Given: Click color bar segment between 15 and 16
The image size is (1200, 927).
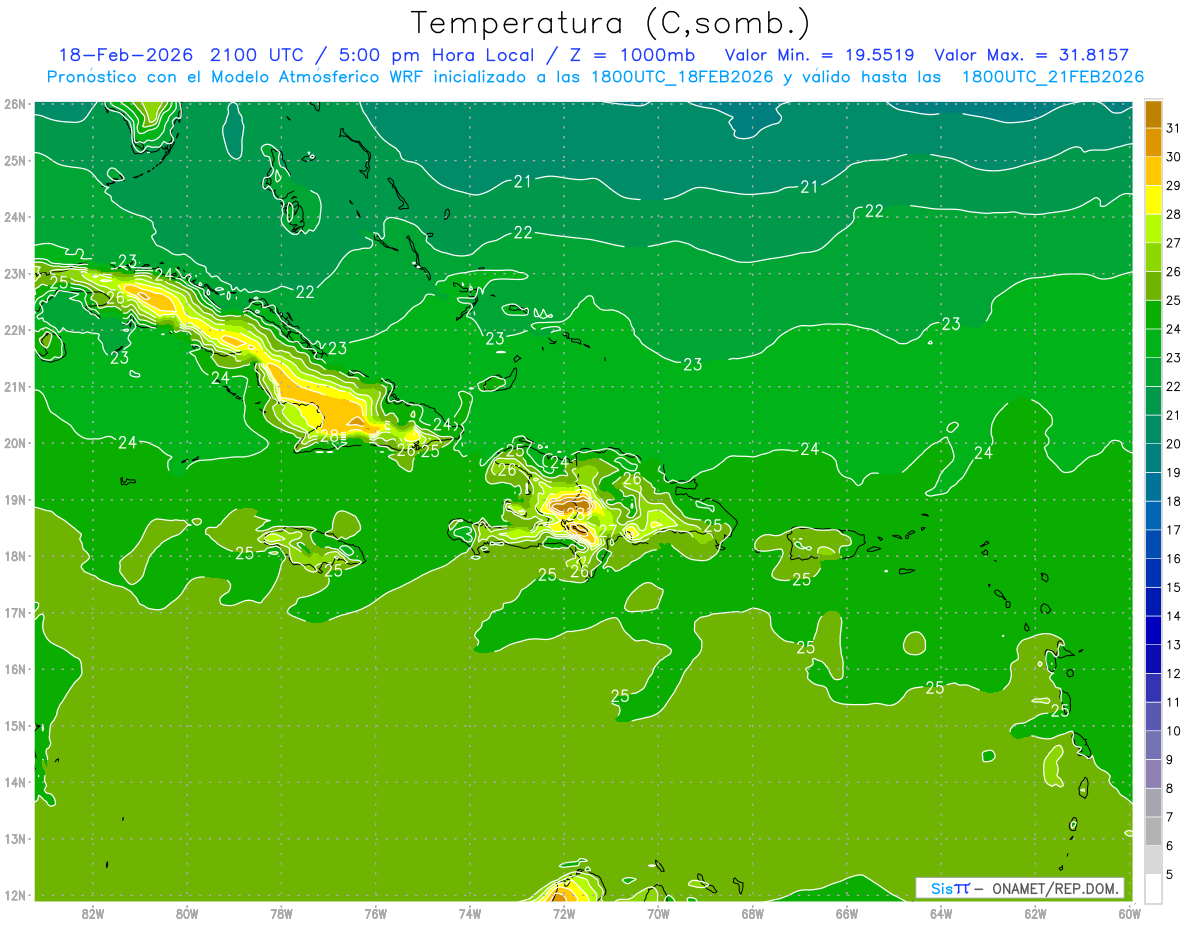Looking at the screenshot, I should (1153, 573).
